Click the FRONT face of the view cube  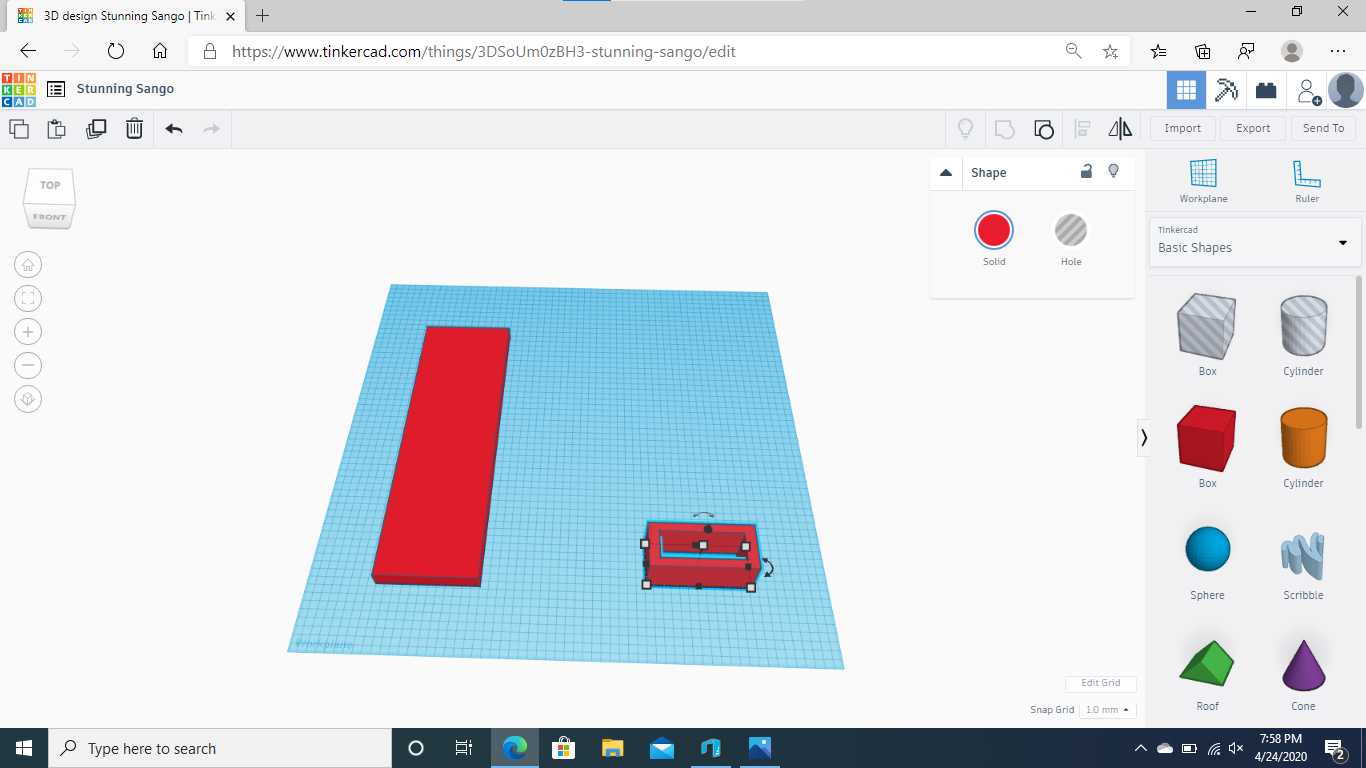point(49,216)
